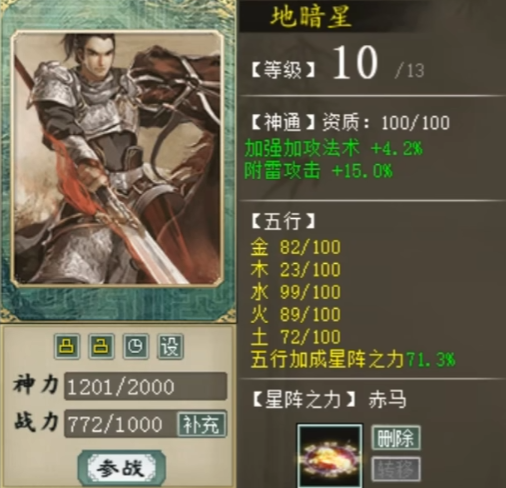Click the 赤马 star formation icon

pyautogui.click(x=330, y=456)
